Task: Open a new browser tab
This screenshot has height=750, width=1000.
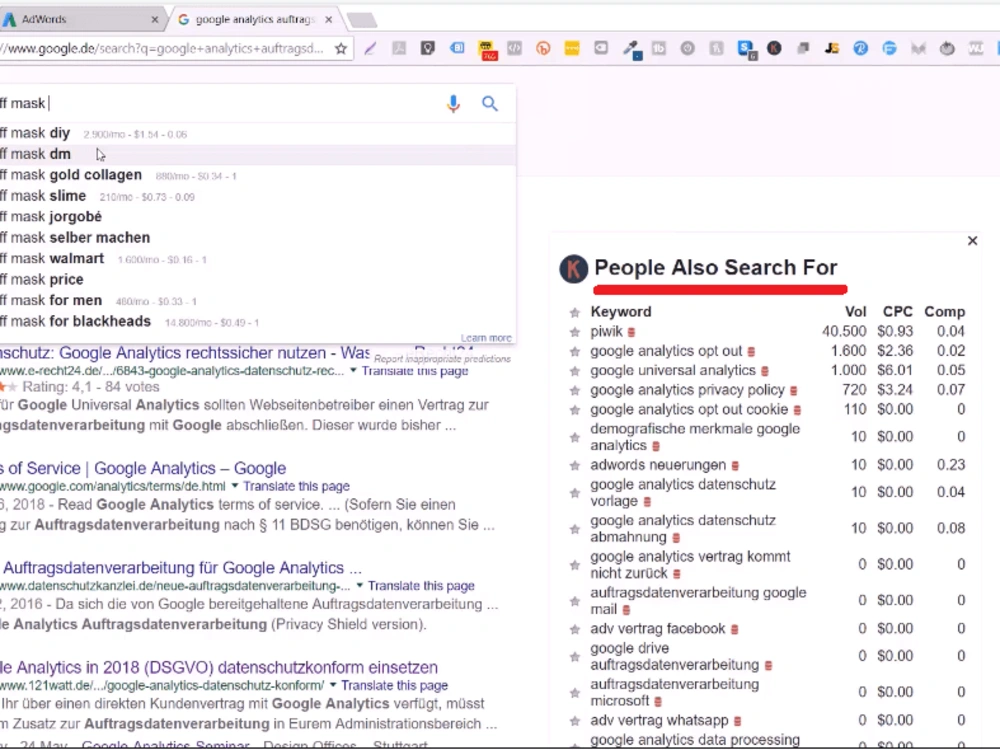Action: (x=362, y=20)
